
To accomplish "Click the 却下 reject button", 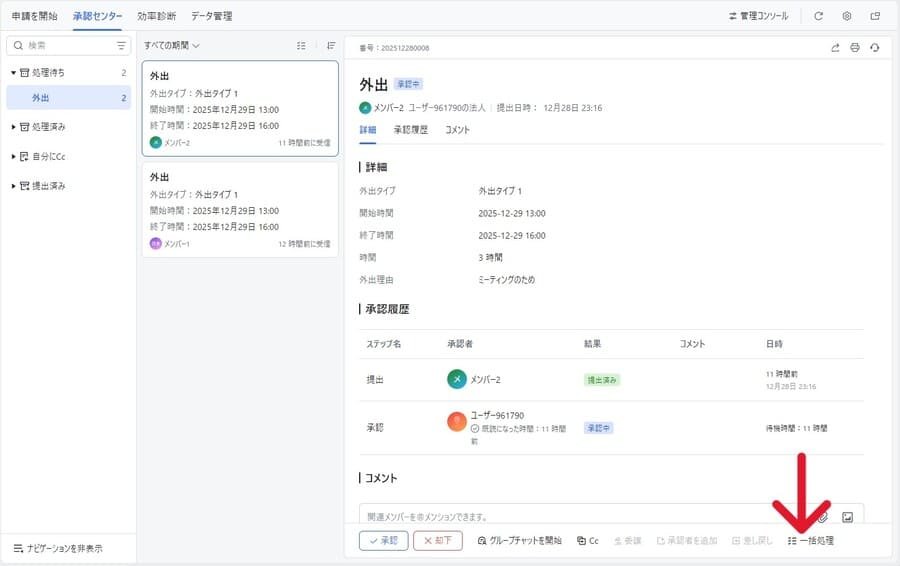I will (x=437, y=541).
